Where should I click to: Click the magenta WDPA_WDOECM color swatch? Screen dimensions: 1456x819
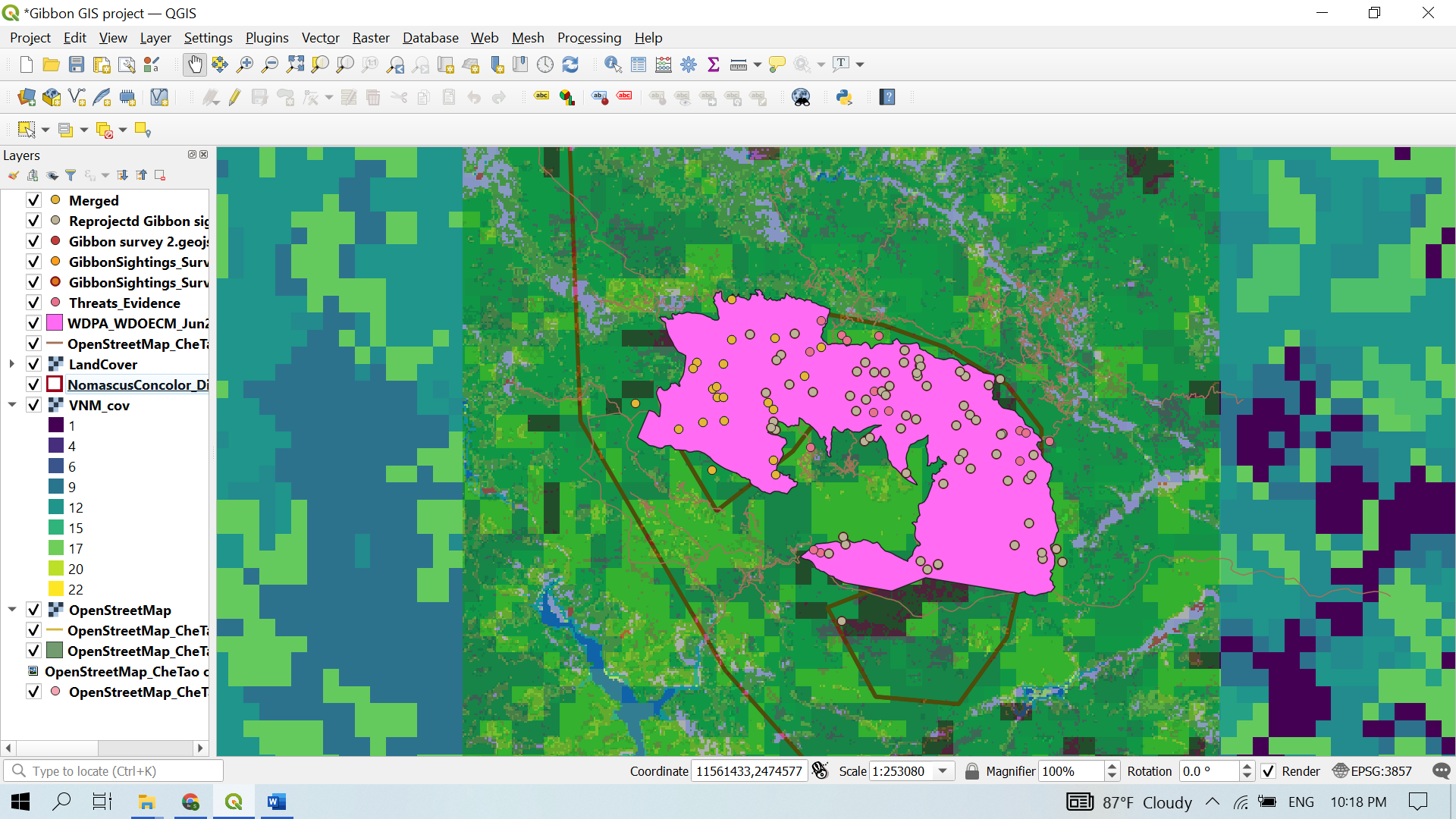coord(55,323)
